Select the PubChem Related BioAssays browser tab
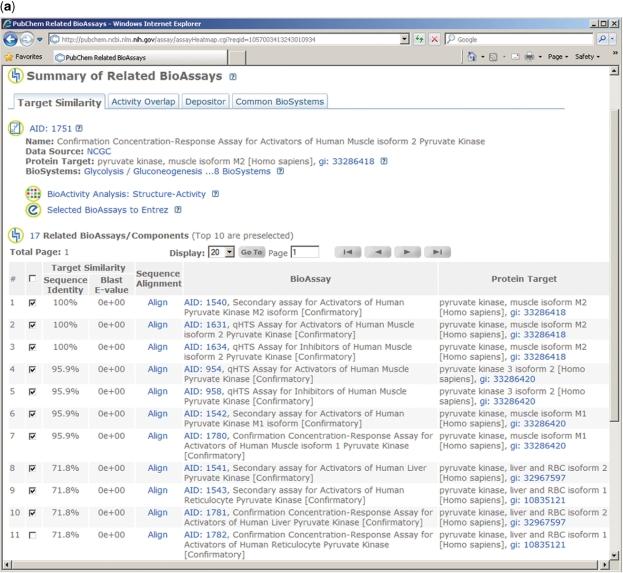 [139, 58]
